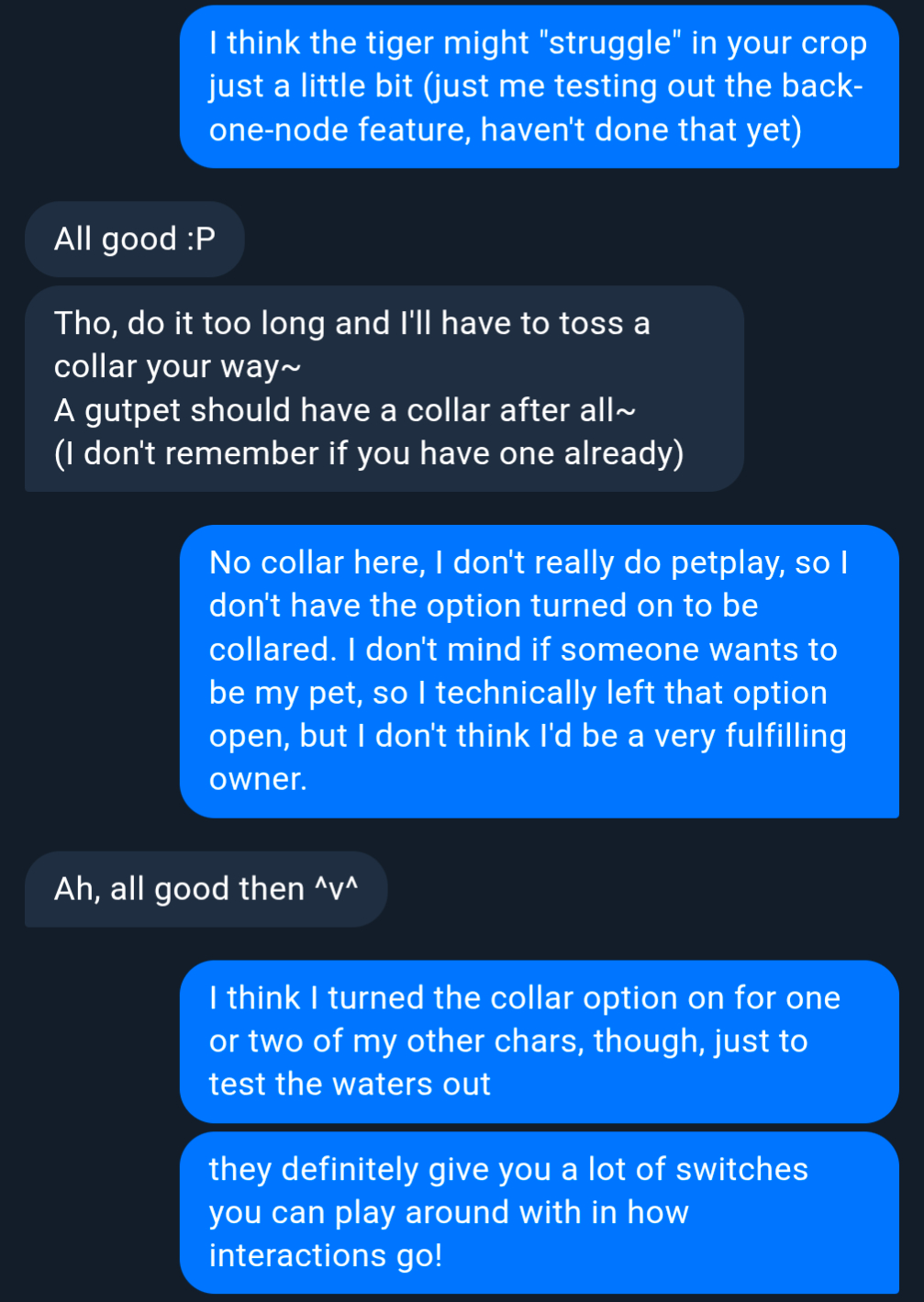
Task: Click the "No collar here" message bubble
Action: 538,671
